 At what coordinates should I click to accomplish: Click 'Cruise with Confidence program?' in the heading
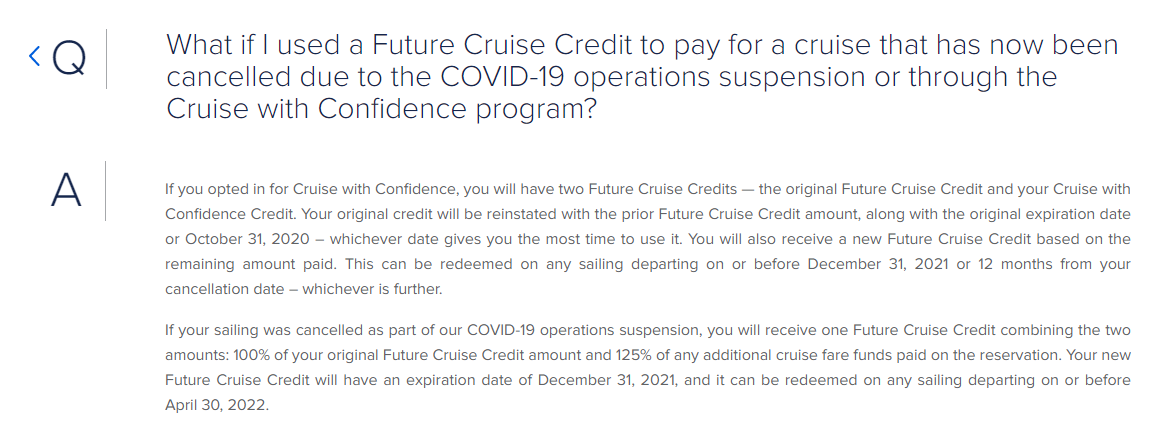(382, 109)
